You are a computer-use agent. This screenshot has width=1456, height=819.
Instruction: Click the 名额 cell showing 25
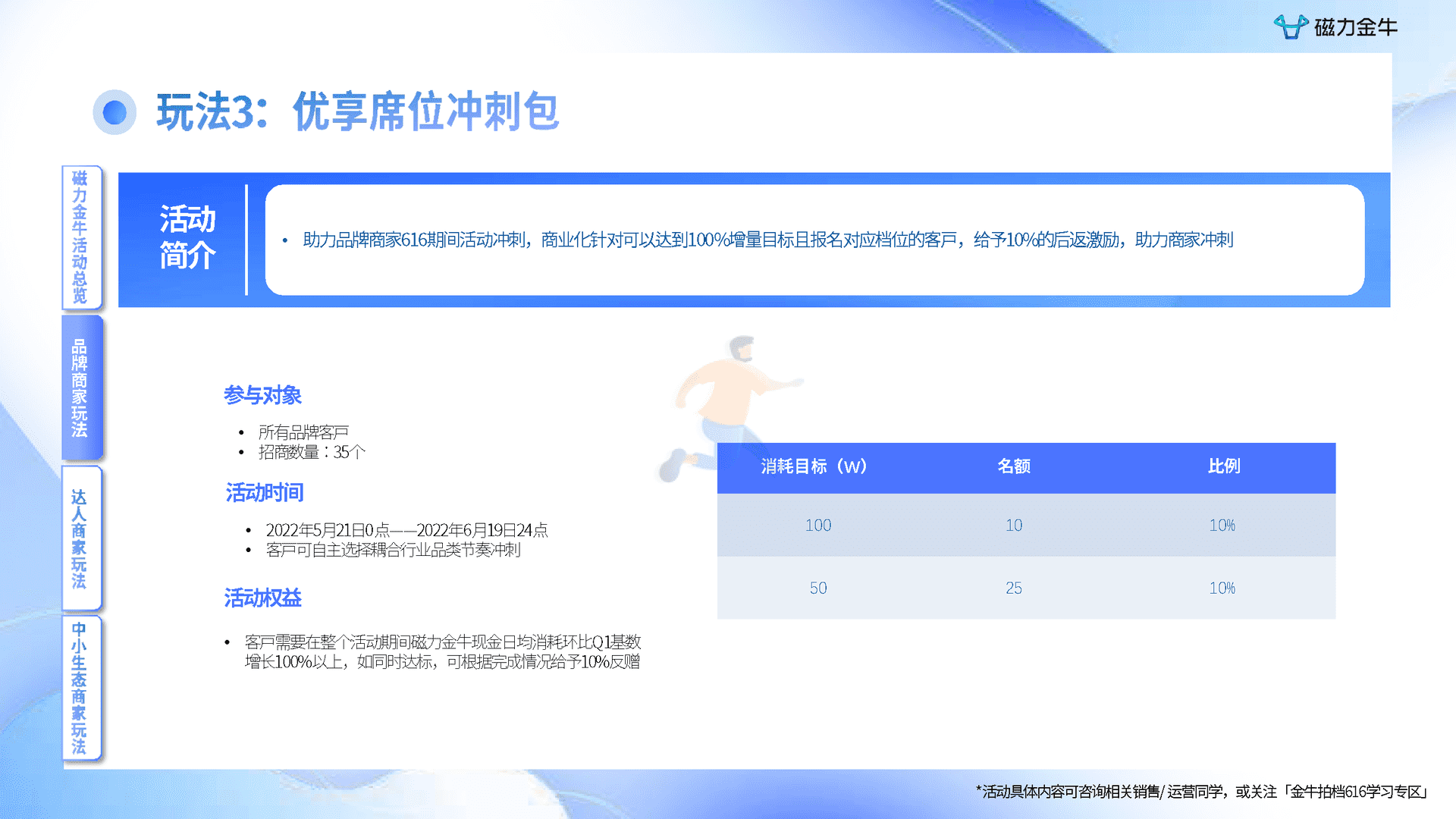pos(1014,588)
